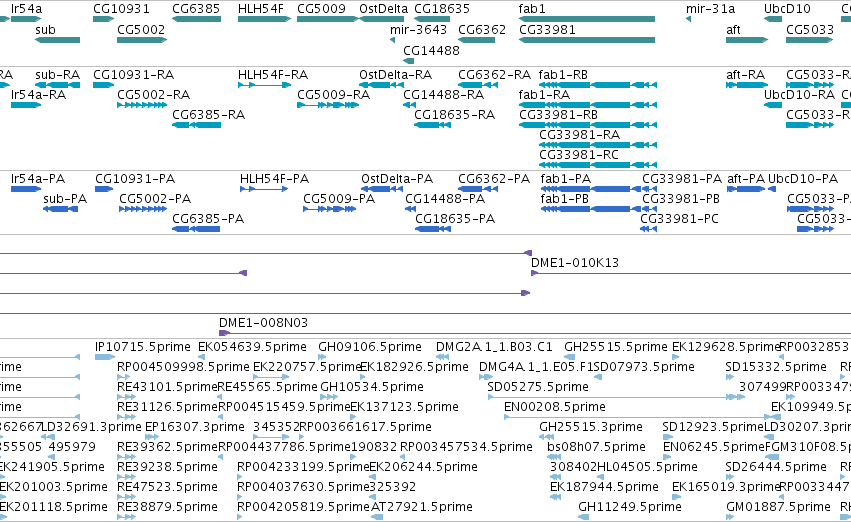This screenshot has height=522, width=851.
Task: Open the fab1-PA protein label
Action: [566, 179]
